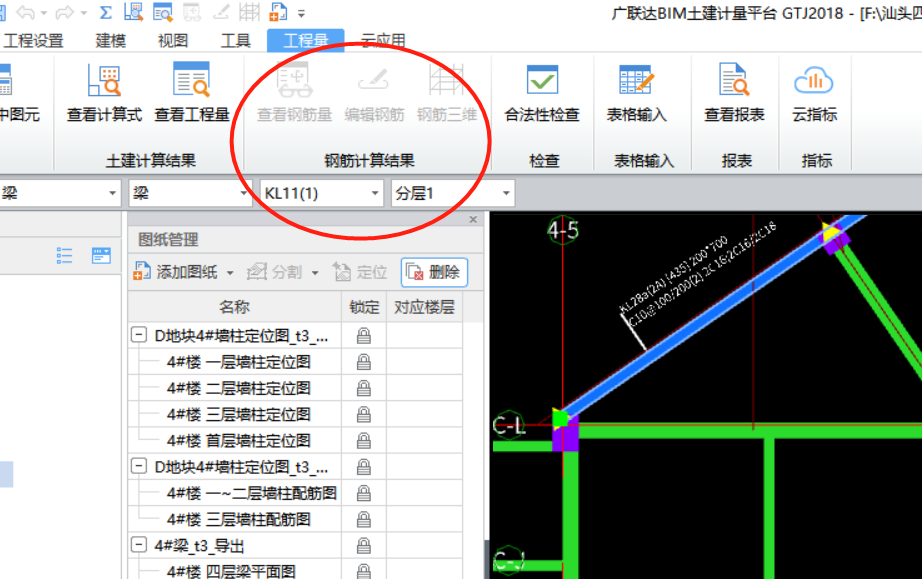Click the 添加图纸 button

click(175, 272)
